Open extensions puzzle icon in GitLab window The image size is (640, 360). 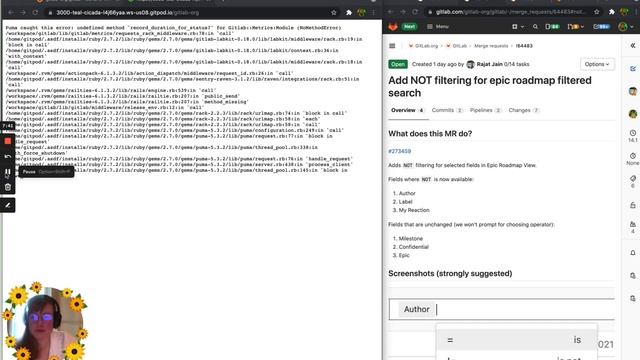611,12
